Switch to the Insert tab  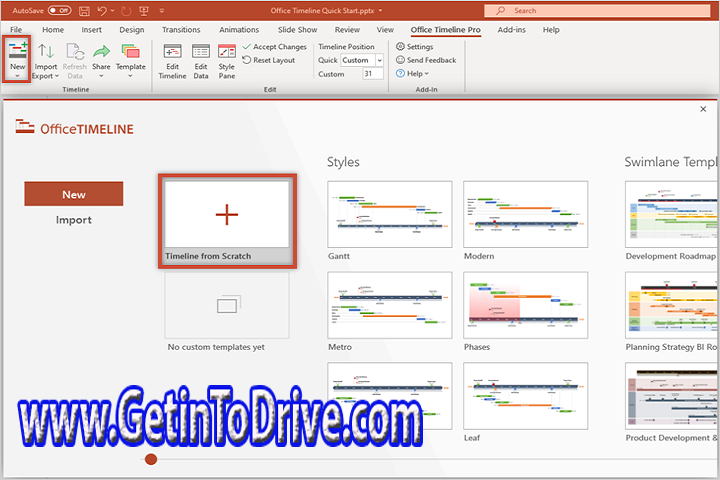91,30
